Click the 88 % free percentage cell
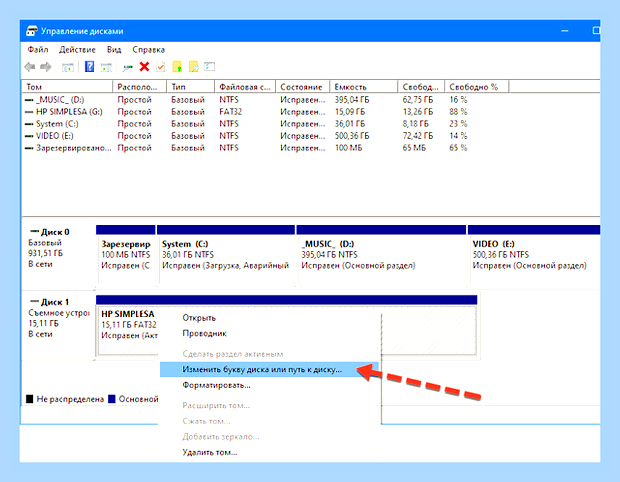Image resolution: width=620 pixels, height=482 pixels. [458, 112]
